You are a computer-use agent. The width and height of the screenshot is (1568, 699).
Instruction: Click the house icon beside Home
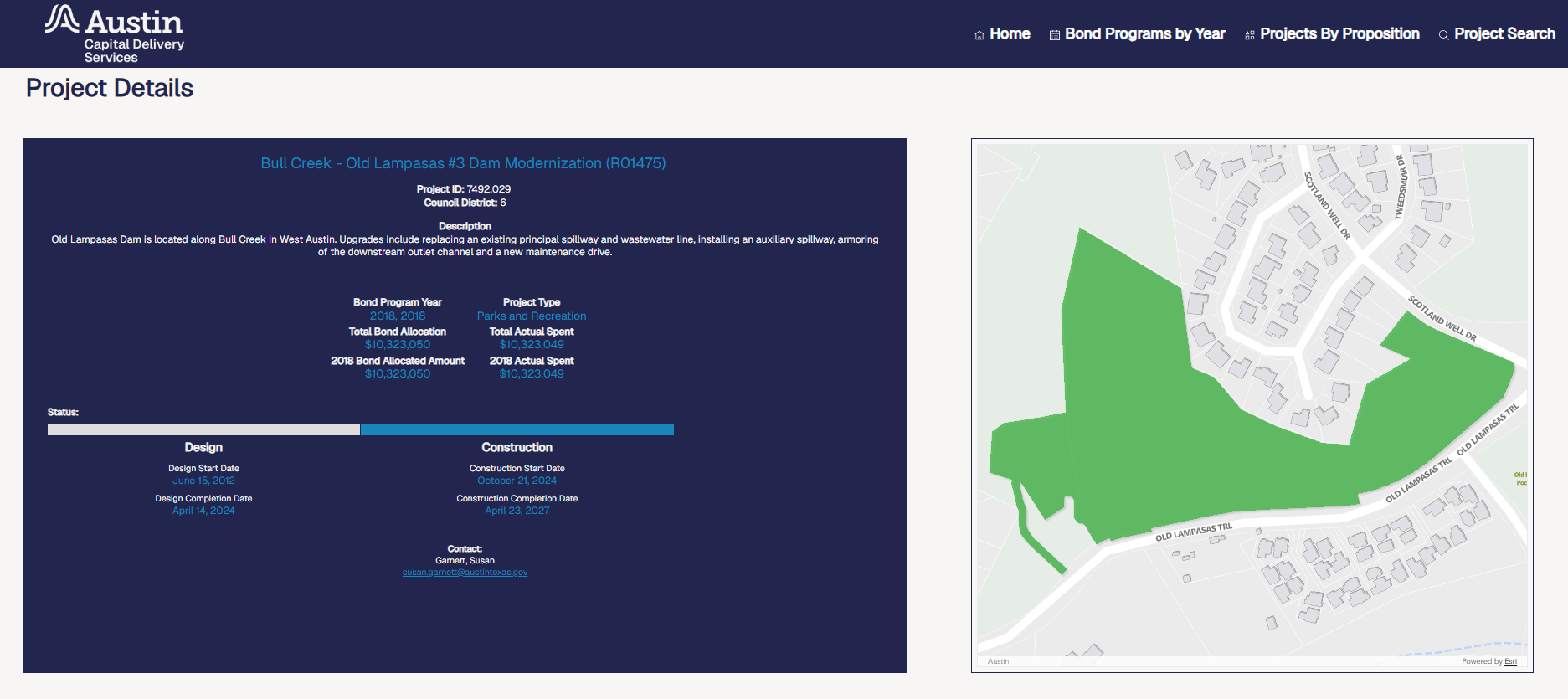[979, 35]
